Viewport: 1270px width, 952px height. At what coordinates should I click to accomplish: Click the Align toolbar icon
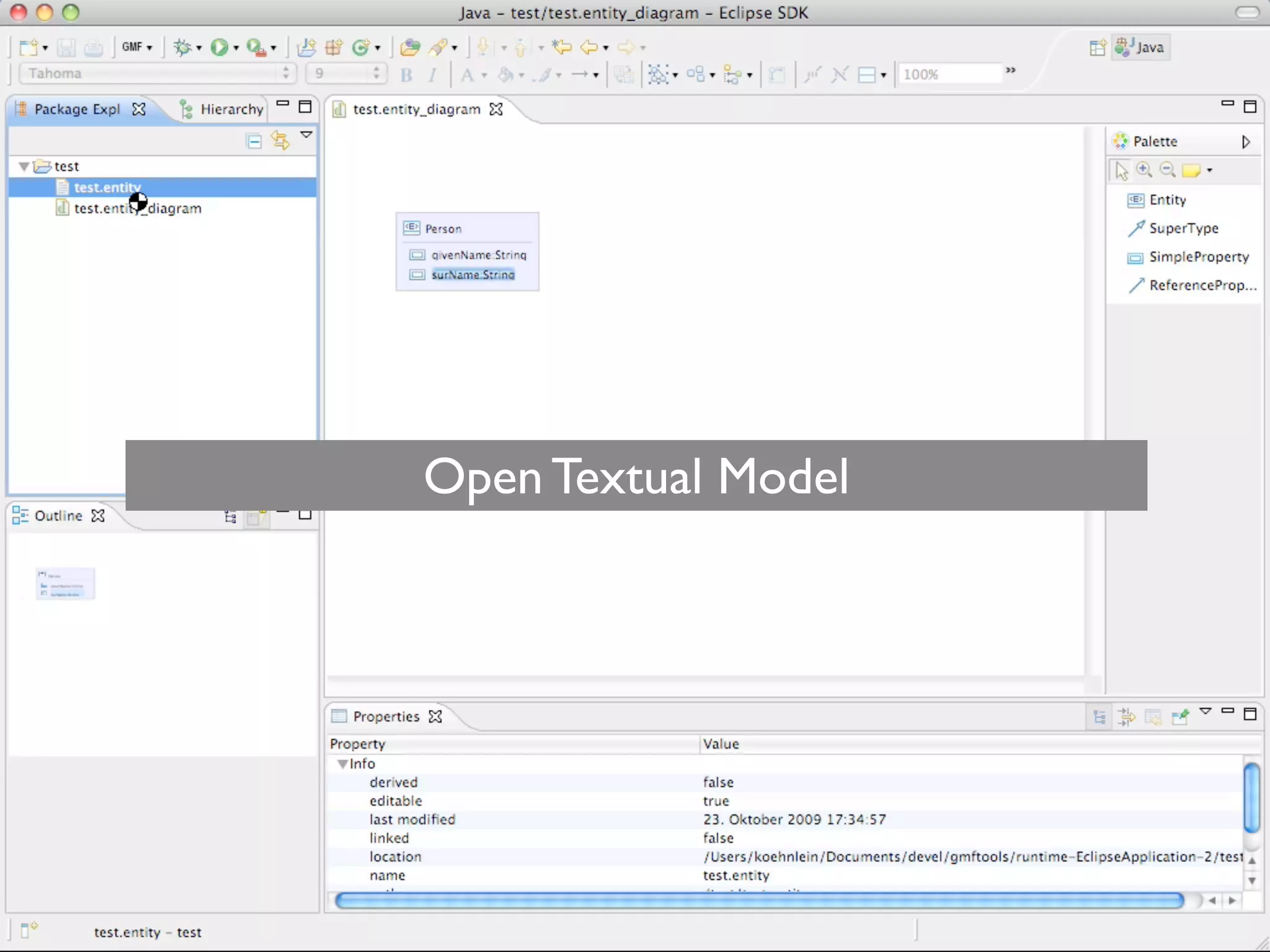point(733,75)
